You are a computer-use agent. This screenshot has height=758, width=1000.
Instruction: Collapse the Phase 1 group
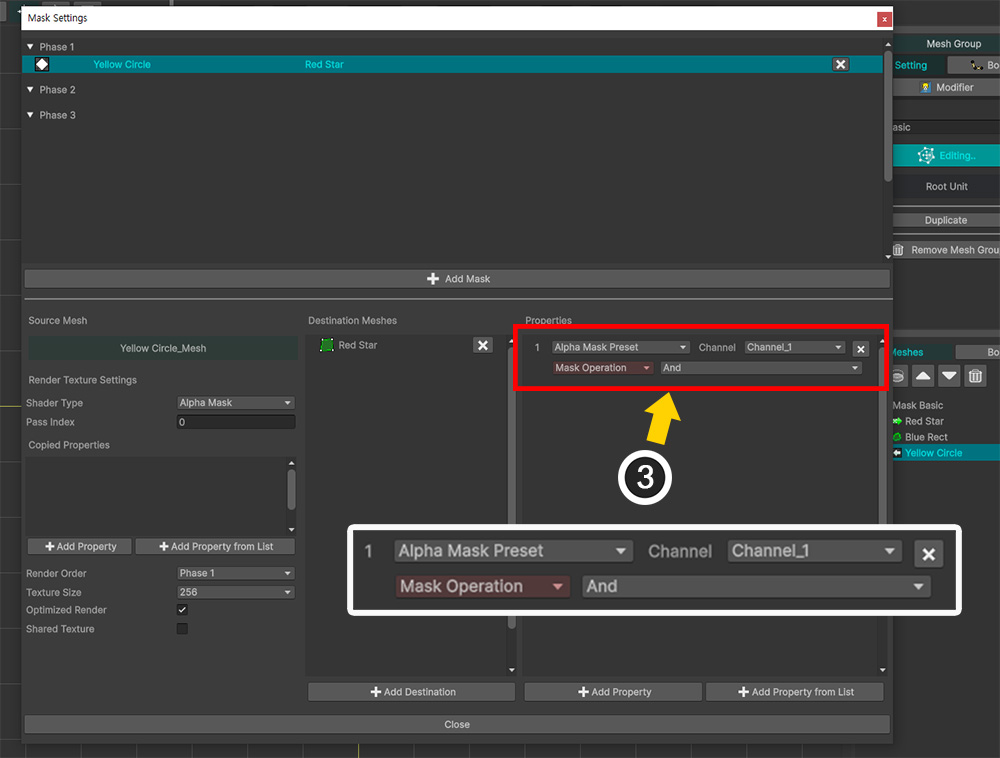pyautogui.click(x=30, y=47)
